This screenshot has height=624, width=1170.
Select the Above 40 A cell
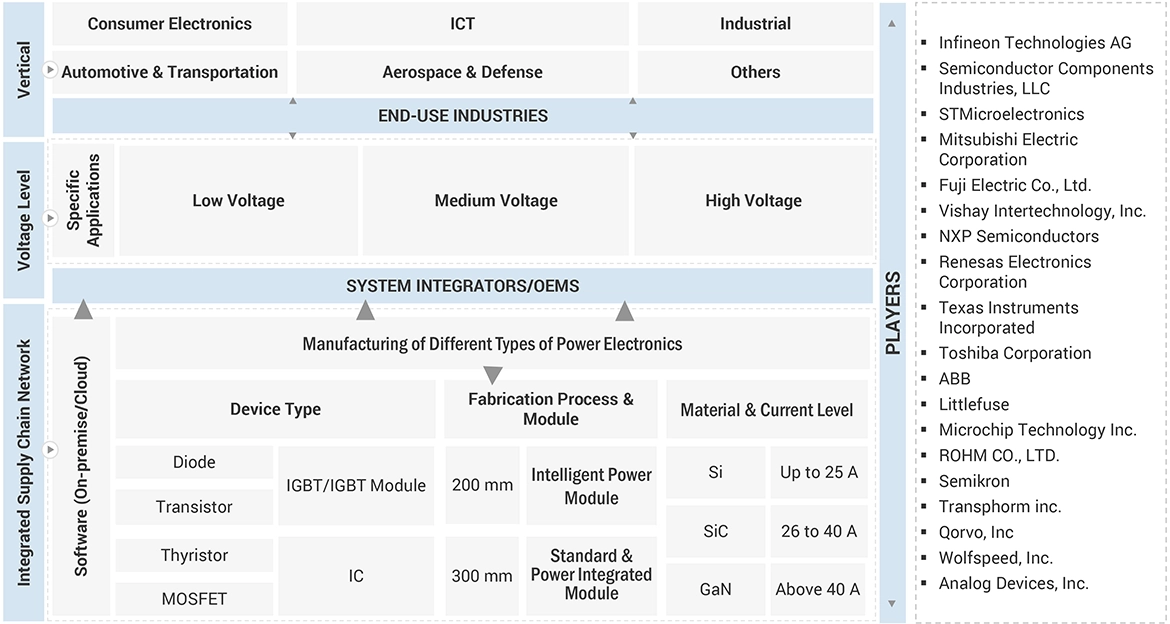tap(817, 589)
